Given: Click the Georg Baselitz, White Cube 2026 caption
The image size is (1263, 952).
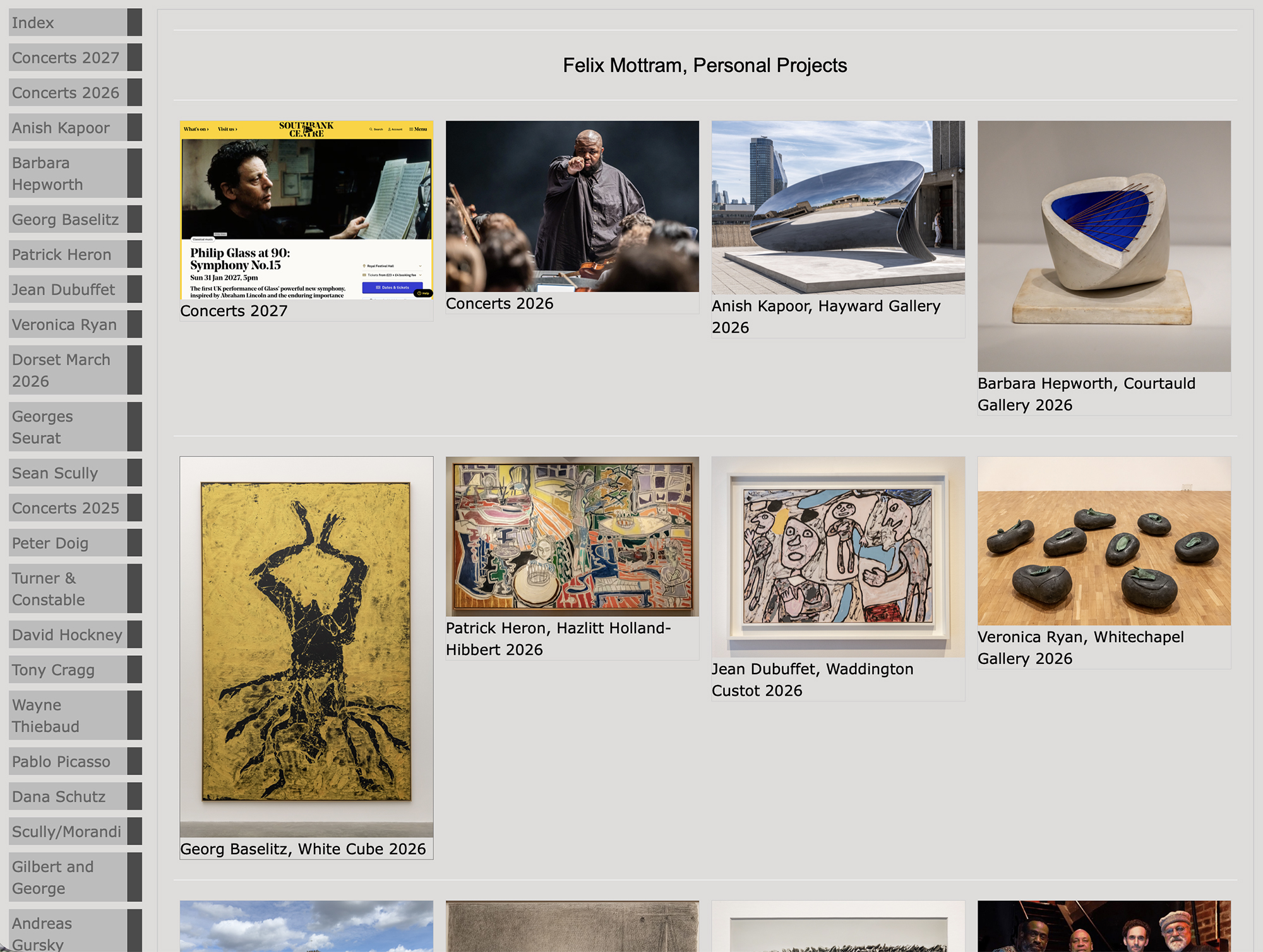Looking at the screenshot, I should pyautogui.click(x=303, y=849).
